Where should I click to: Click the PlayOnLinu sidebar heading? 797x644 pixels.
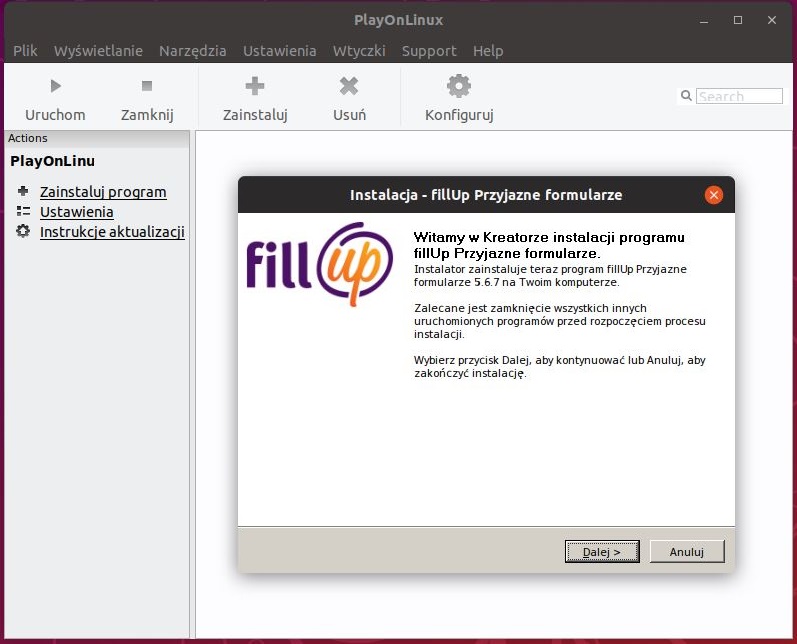[x=52, y=161]
